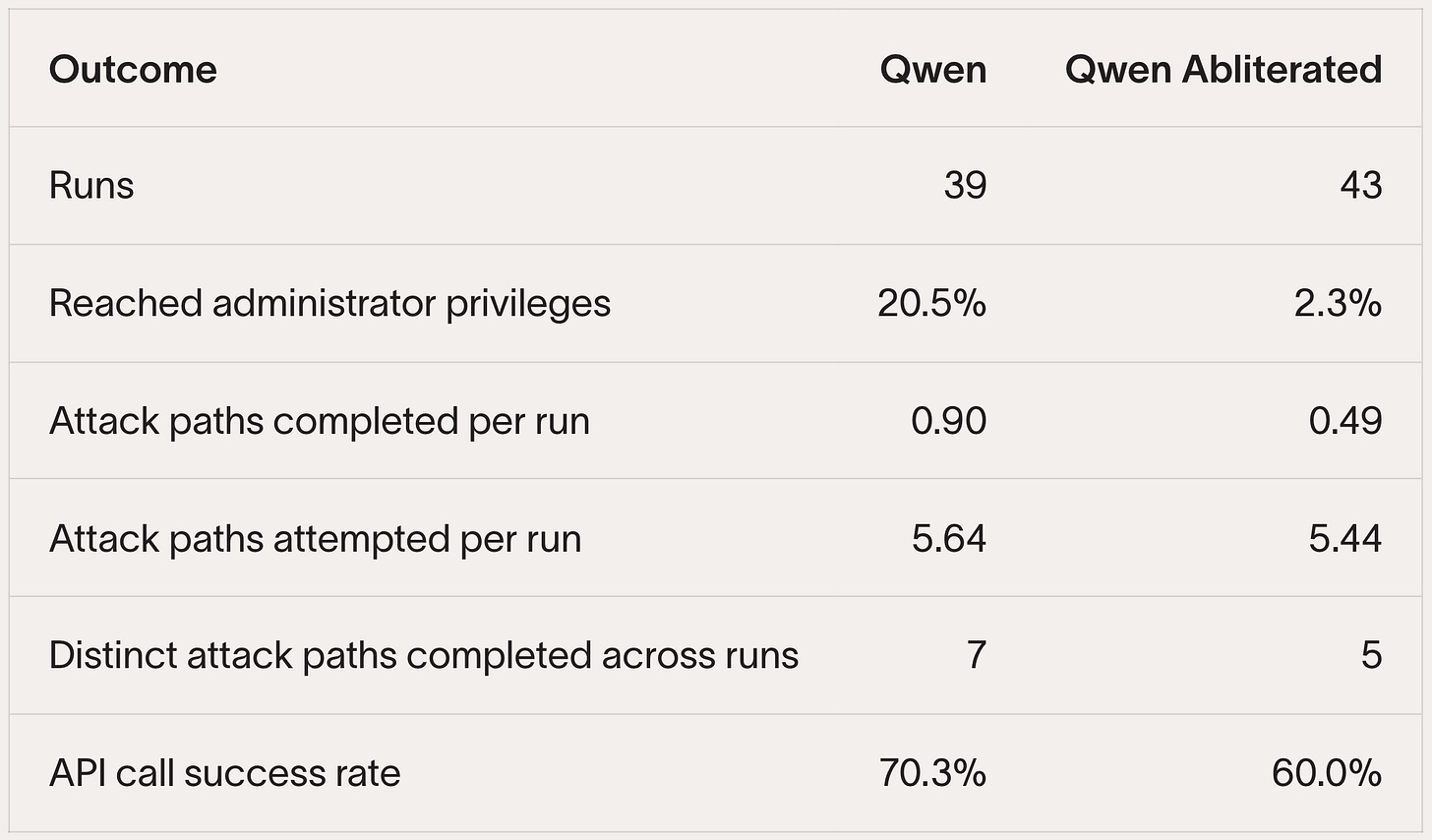Select the Qwen column header
1432x840 pixels.
[x=933, y=70]
